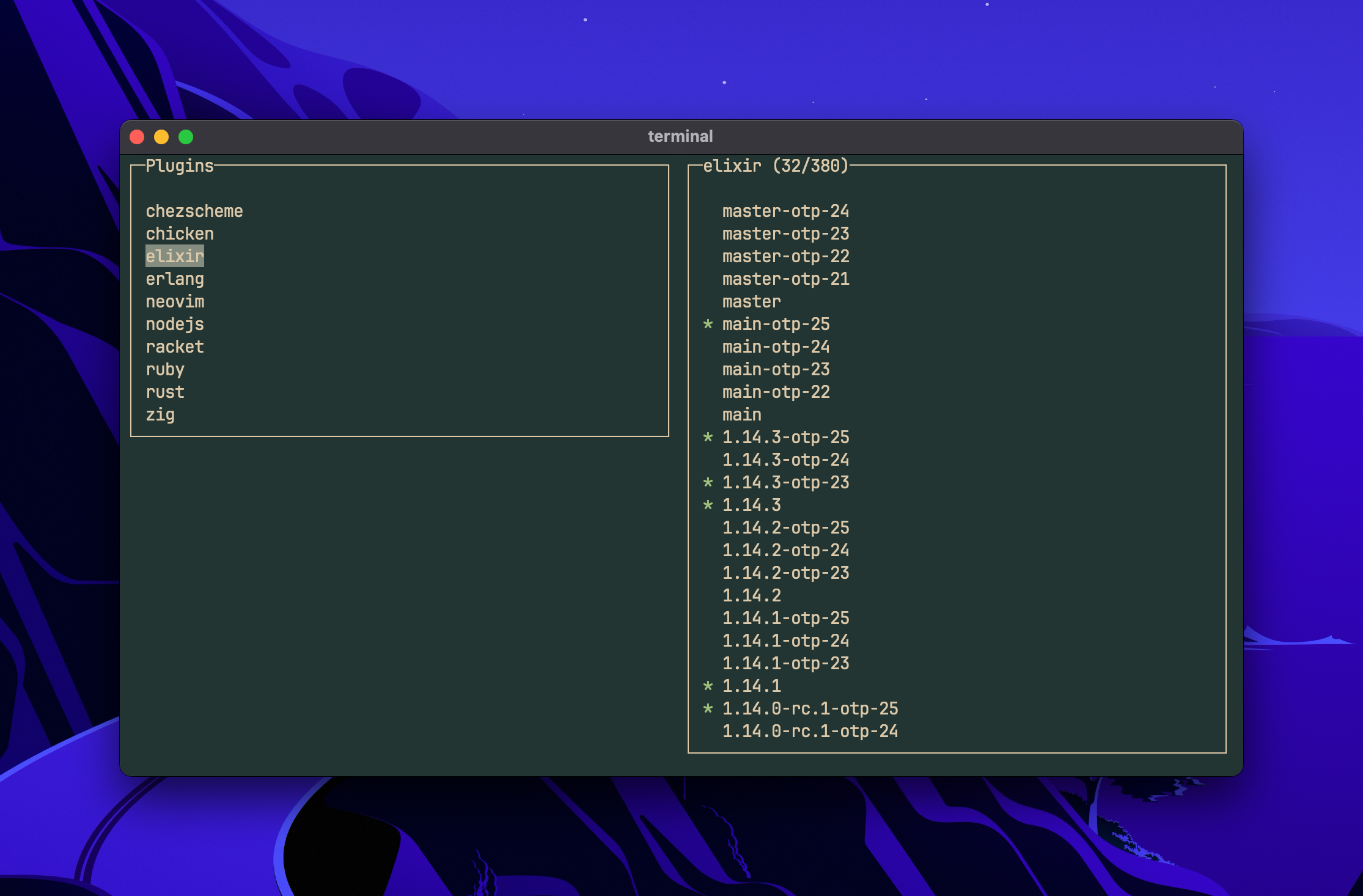Choose the plain master version

752,302
